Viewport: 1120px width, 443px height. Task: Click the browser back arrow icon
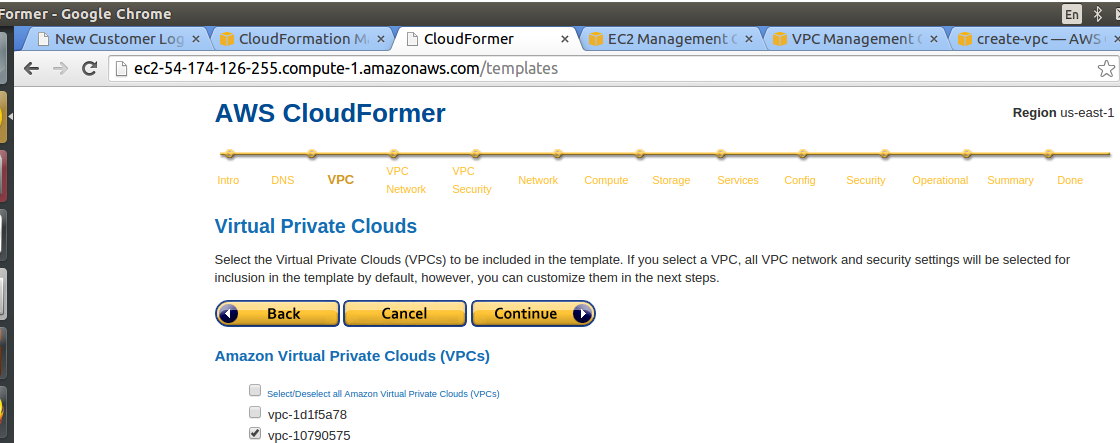[31, 69]
